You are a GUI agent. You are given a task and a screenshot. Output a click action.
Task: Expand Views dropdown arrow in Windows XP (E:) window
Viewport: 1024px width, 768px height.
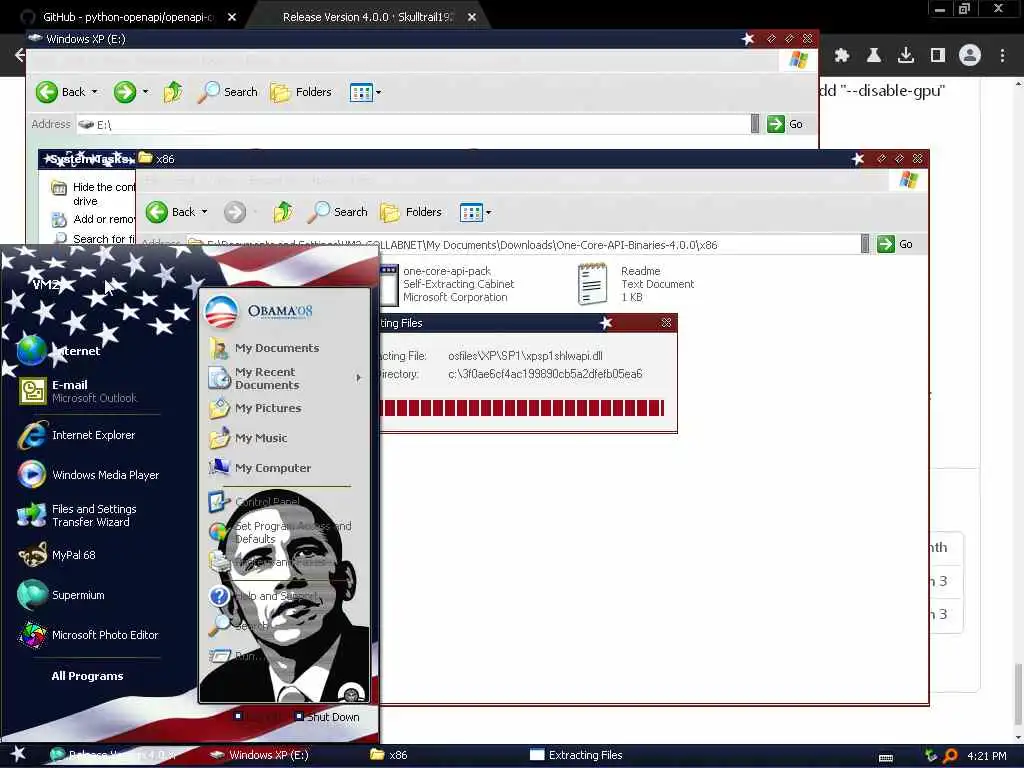click(x=378, y=93)
